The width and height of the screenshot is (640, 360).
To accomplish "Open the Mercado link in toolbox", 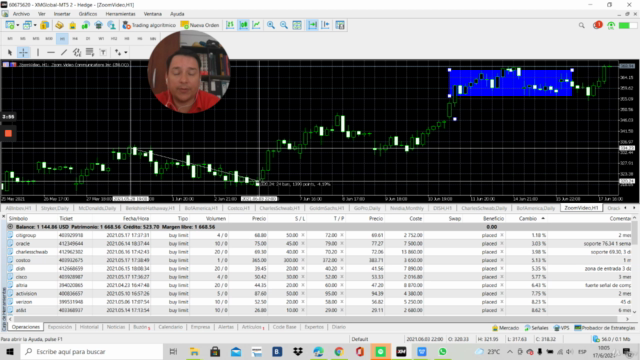I will pos(505,328).
